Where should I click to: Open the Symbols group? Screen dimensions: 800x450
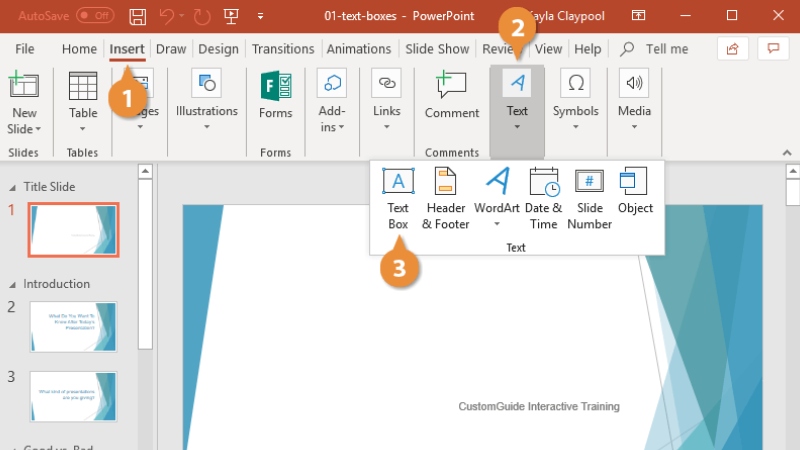point(576,99)
